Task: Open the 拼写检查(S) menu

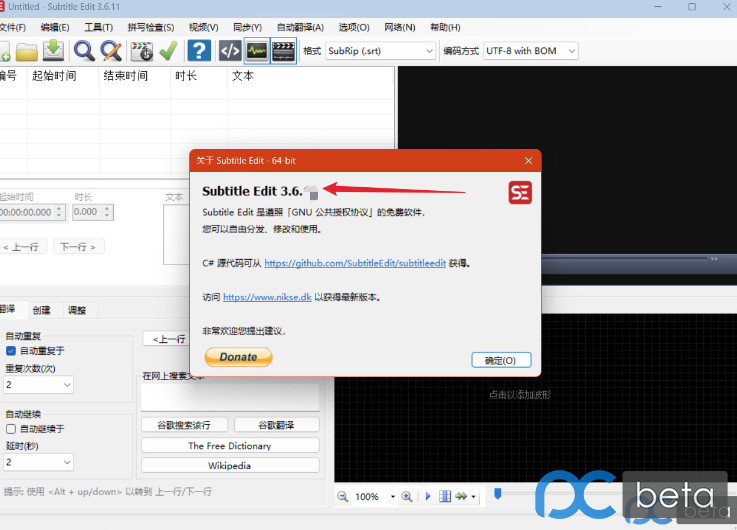Action: pos(151,27)
